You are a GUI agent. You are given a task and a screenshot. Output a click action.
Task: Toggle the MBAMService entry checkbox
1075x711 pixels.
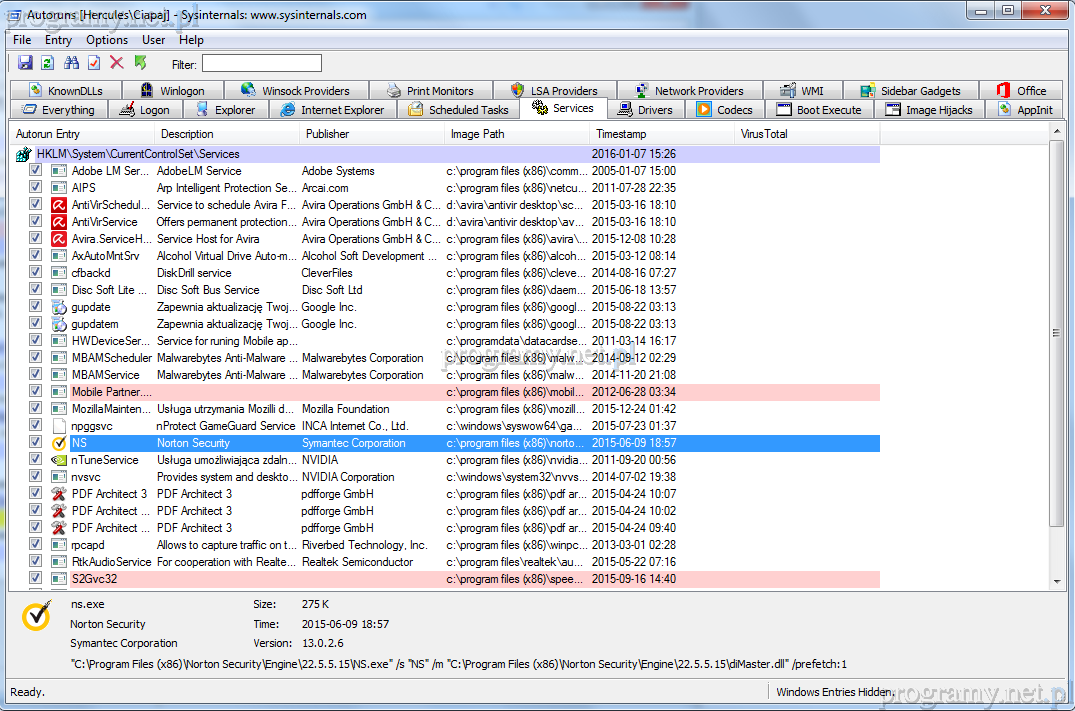(x=36, y=375)
